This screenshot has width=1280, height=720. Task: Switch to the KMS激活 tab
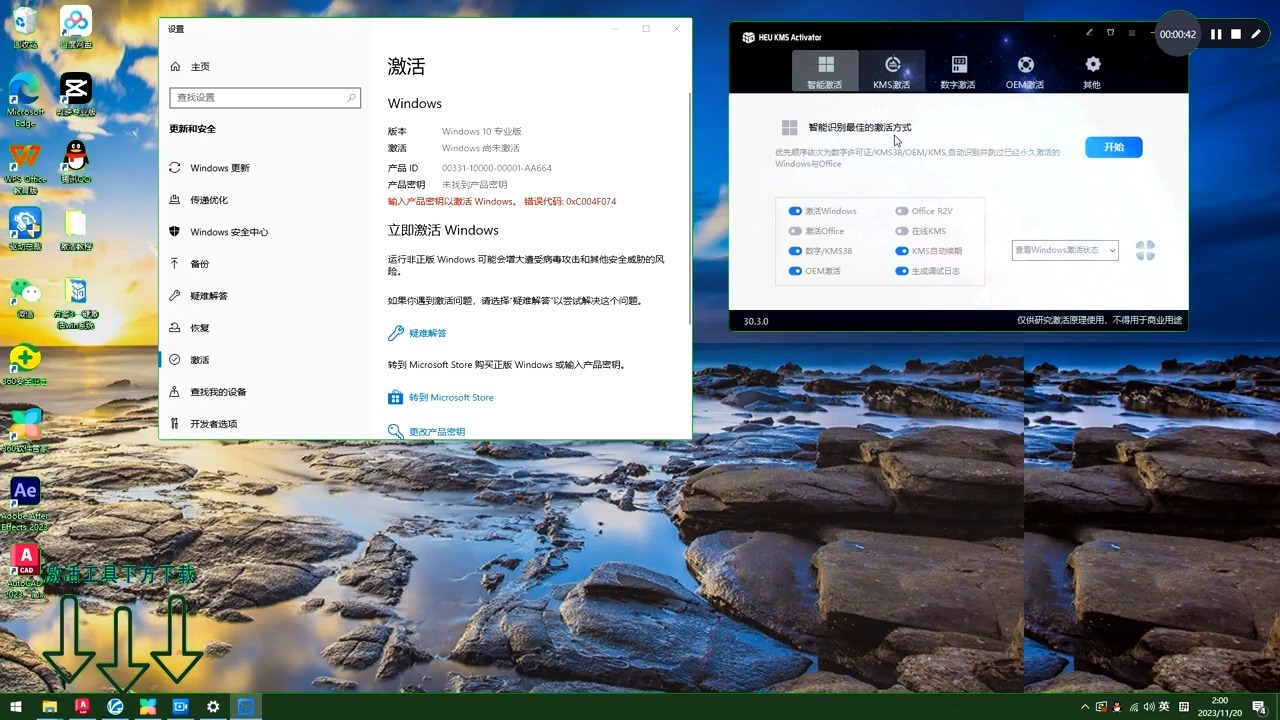point(892,72)
